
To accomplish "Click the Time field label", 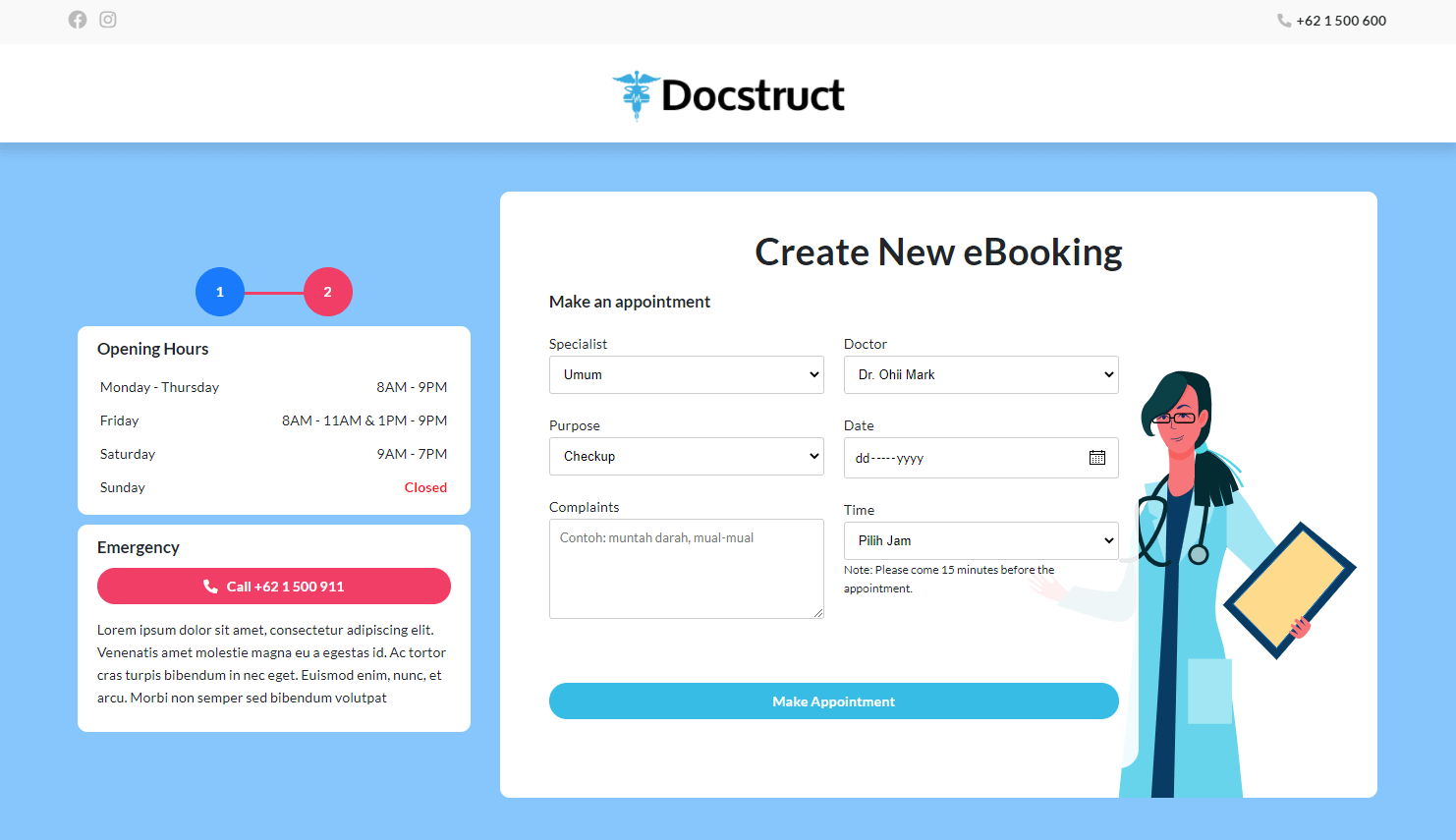I will [x=859, y=510].
